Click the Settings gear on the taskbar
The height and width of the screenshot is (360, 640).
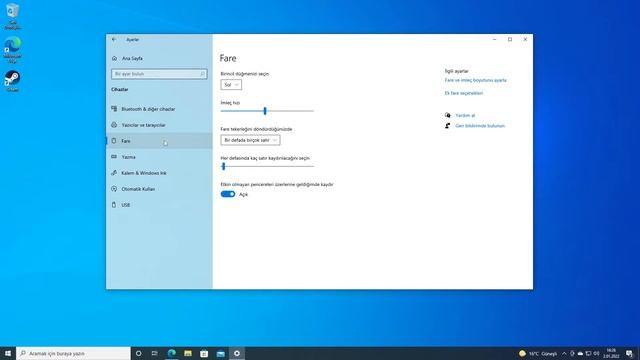pyautogui.click(x=237, y=353)
